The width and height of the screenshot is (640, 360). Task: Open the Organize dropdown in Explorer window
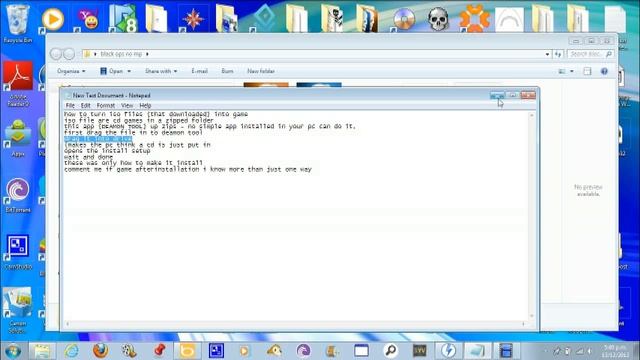tap(71, 71)
